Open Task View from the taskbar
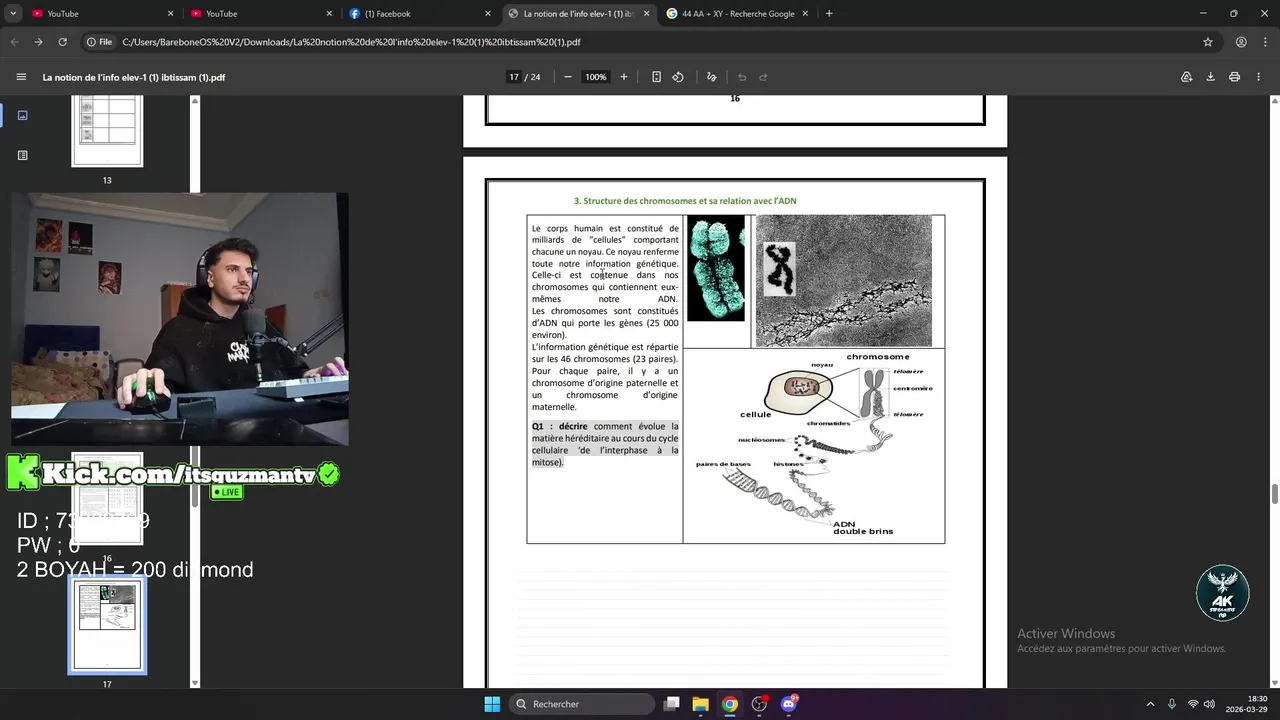Screen dimensions: 1280x720 (672, 704)
